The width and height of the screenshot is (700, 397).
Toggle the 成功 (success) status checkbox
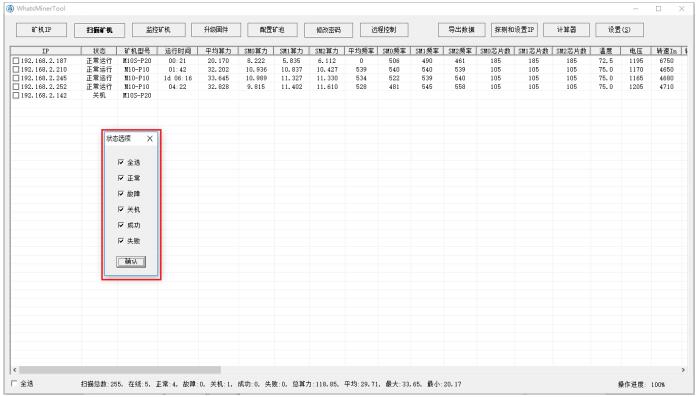121,225
